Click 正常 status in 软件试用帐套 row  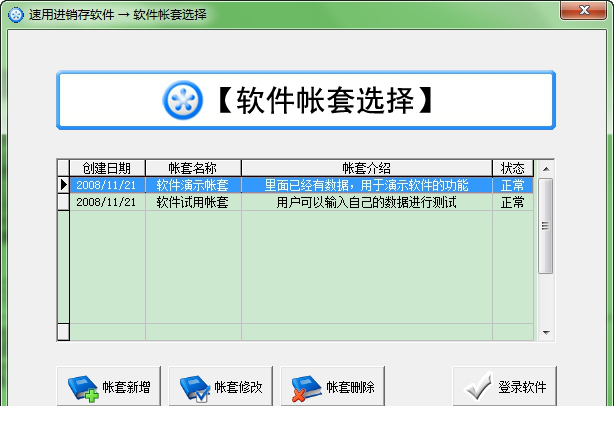(x=513, y=202)
